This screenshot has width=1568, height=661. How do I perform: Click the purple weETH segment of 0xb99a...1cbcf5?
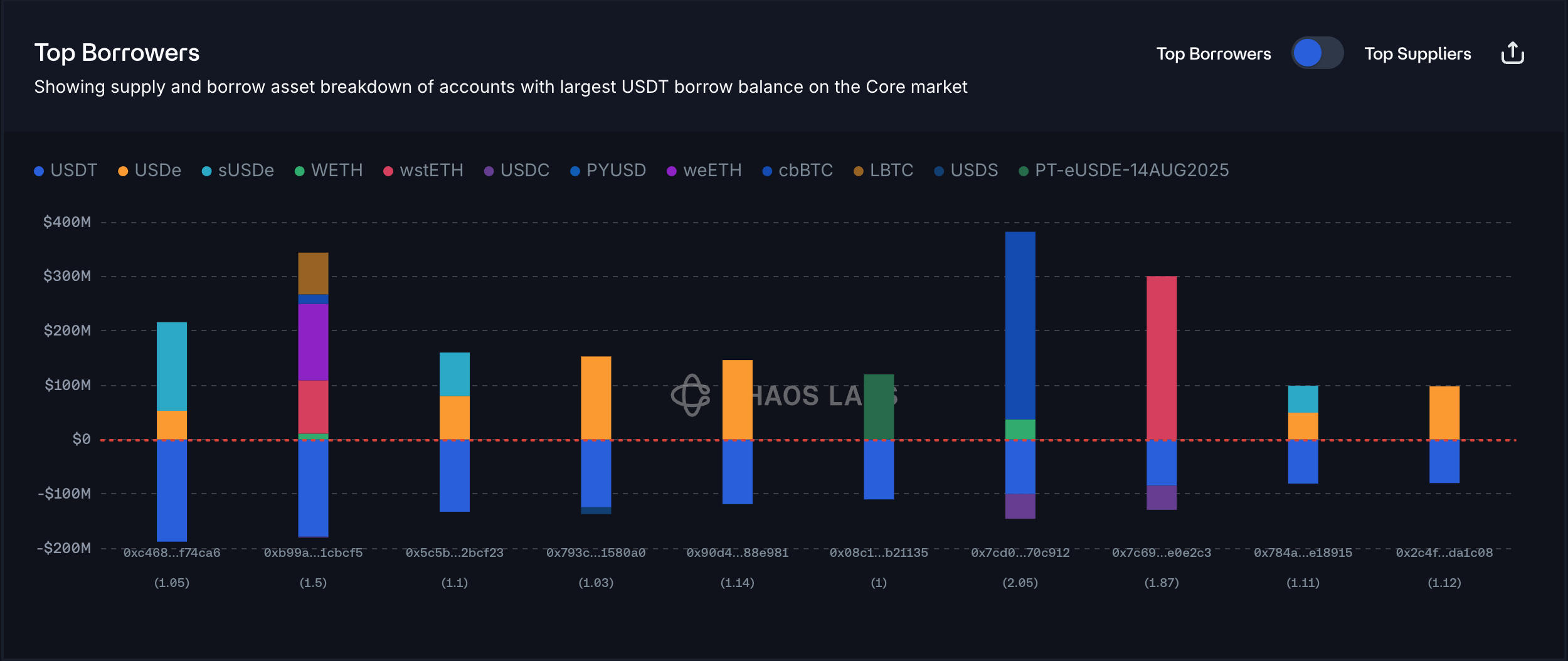pyautogui.click(x=313, y=342)
